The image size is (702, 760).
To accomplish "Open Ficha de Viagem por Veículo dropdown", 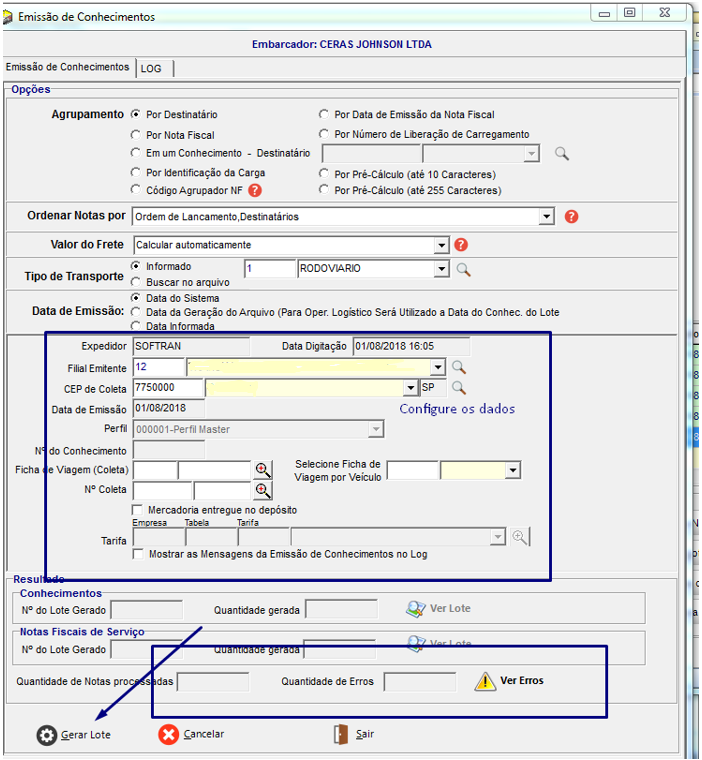I will tap(512, 470).
